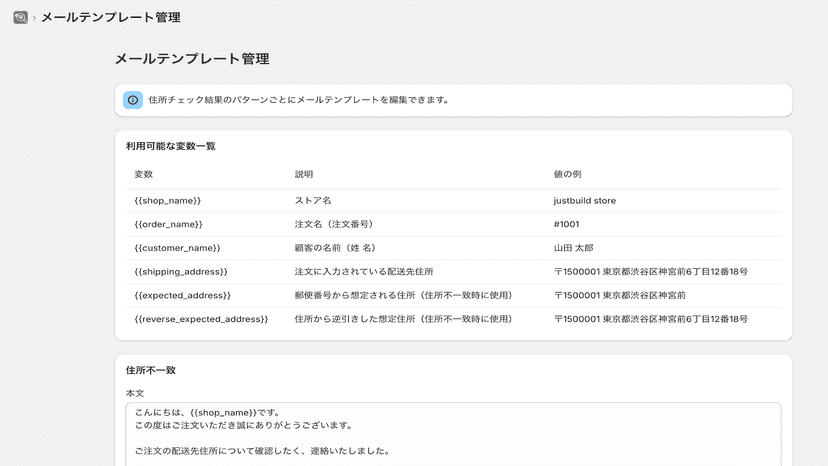The image size is (828, 466).
Task: Click the example address in the {{expected_address}} row
Action: coord(619,295)
